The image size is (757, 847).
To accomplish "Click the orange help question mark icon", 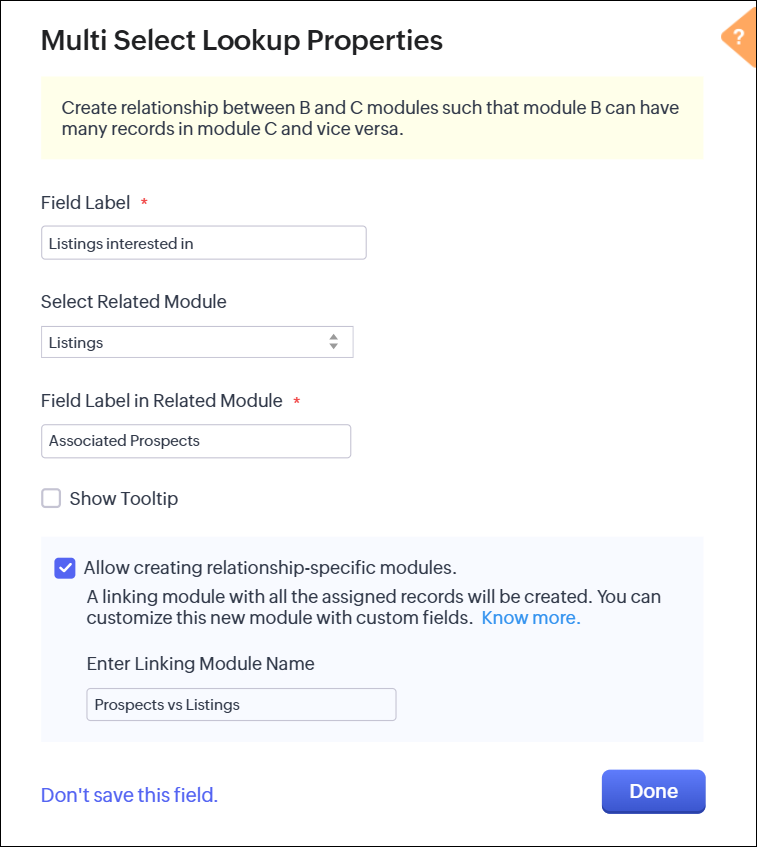I will (x=739, y=38).
